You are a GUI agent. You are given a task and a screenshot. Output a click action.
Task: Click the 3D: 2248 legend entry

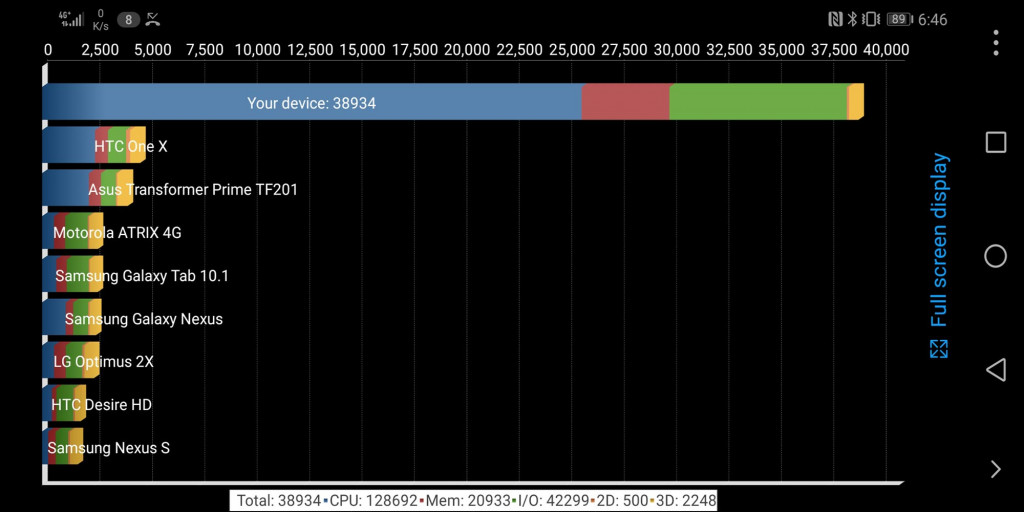pyautogui.click(x=684, y=501)
